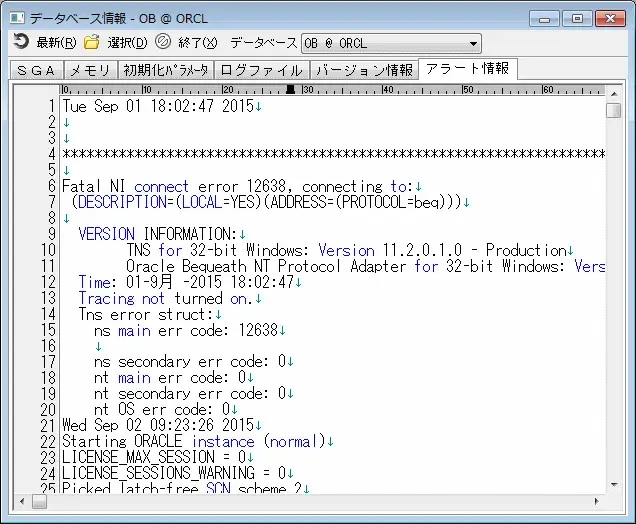
Task: Select the アラート情報 tab
Action: click(x=468, y=69)
